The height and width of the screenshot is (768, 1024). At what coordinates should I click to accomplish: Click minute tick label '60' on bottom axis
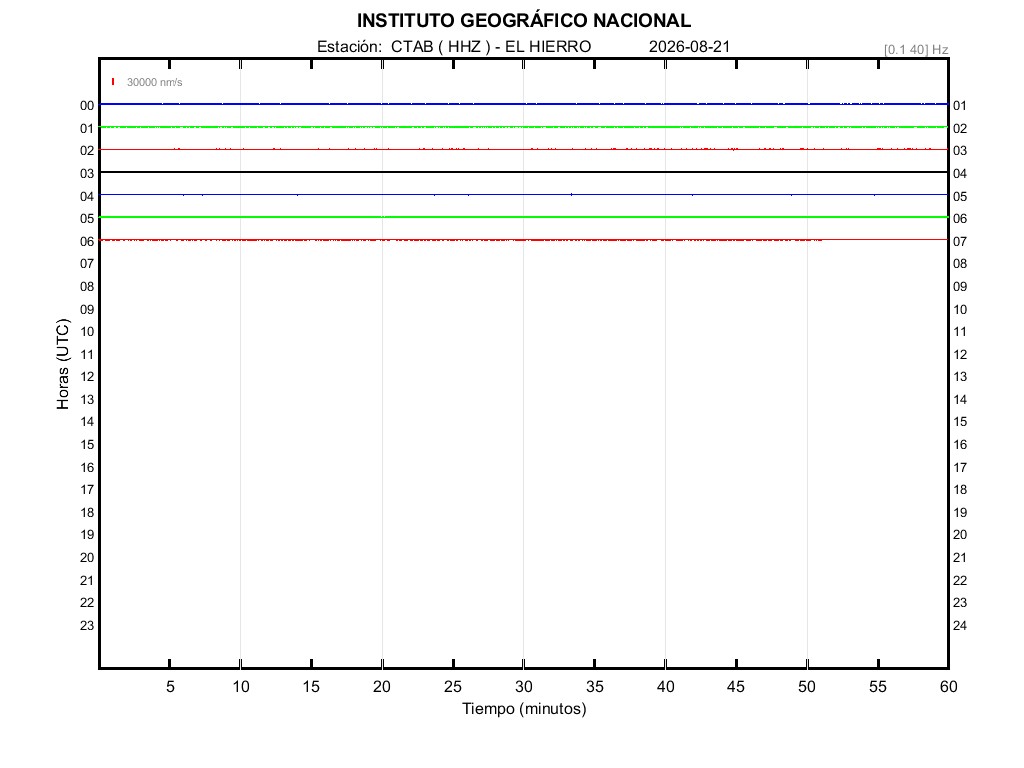(x=948, y=686)
